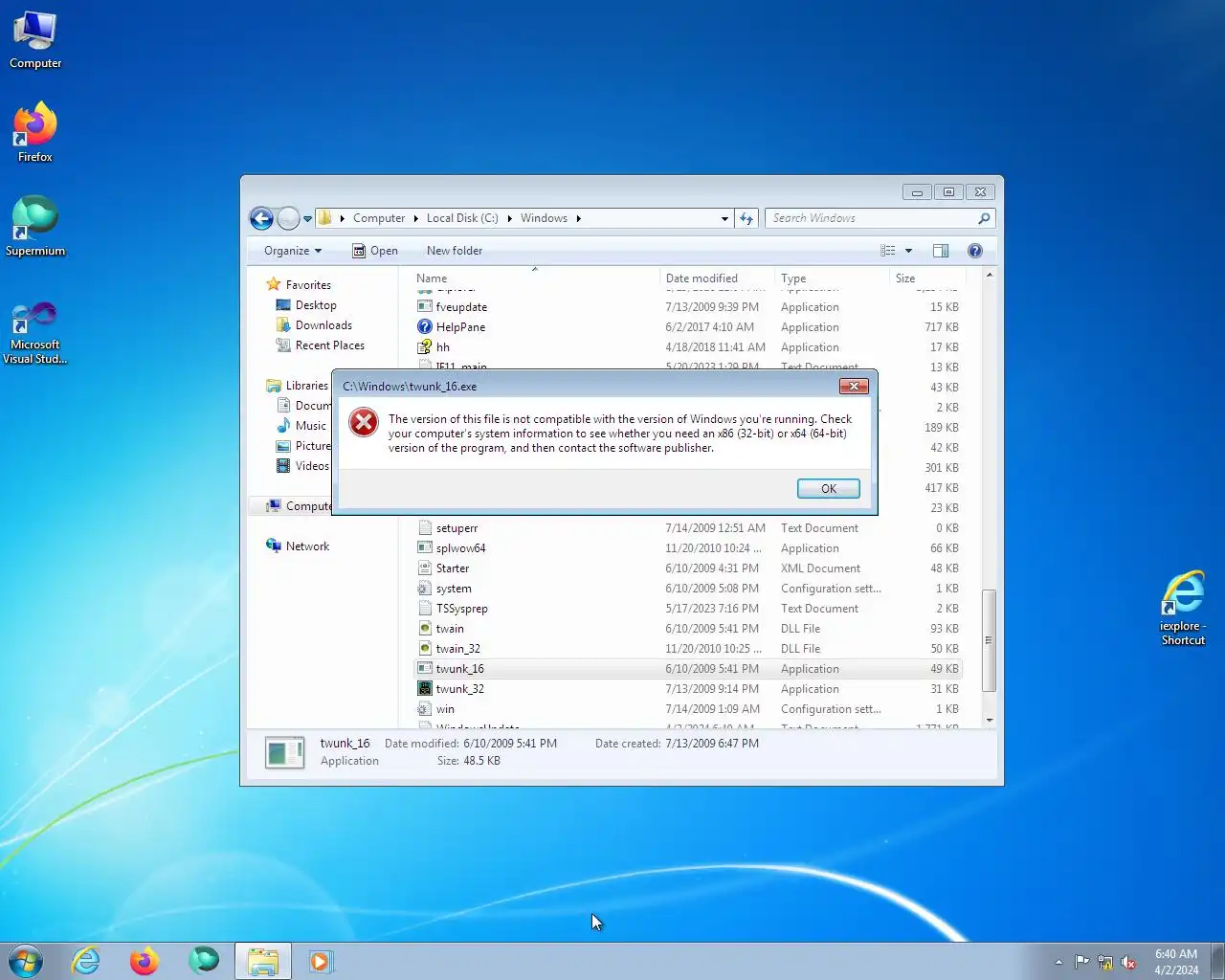
Task: Click the search magnifier icon
Action: coord(984,218)
